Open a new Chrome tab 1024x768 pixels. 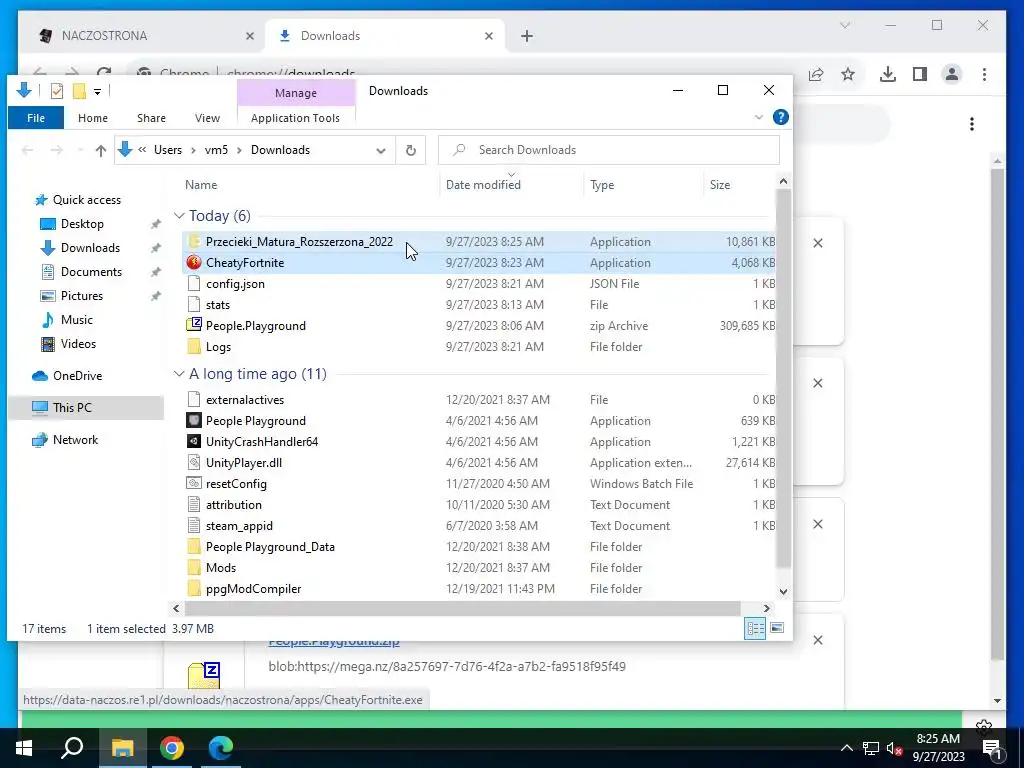527,36
